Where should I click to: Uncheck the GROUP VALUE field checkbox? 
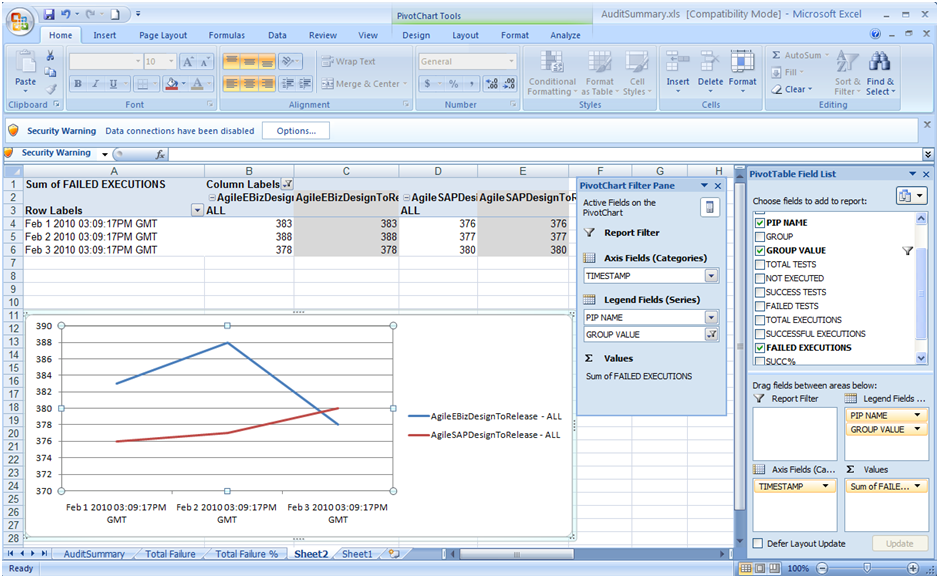point(760,251)
